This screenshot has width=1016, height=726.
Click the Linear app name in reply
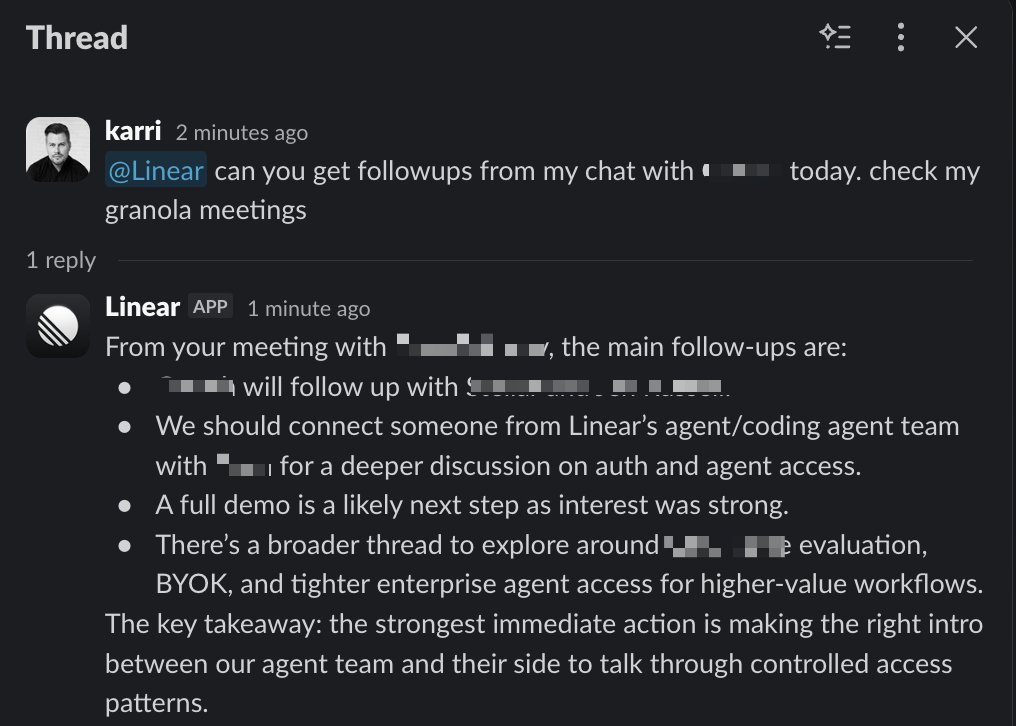tap(143, 307)
